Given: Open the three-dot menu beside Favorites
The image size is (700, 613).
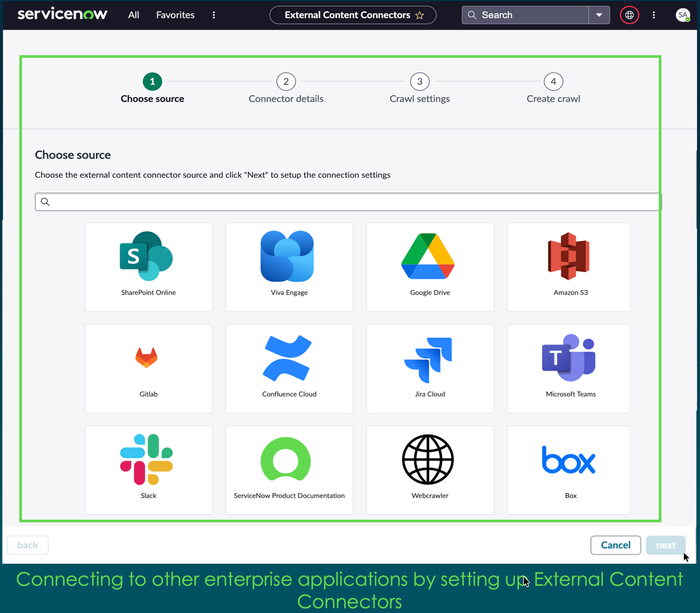Looking at the screenshot, I should [x=214, y=15].
